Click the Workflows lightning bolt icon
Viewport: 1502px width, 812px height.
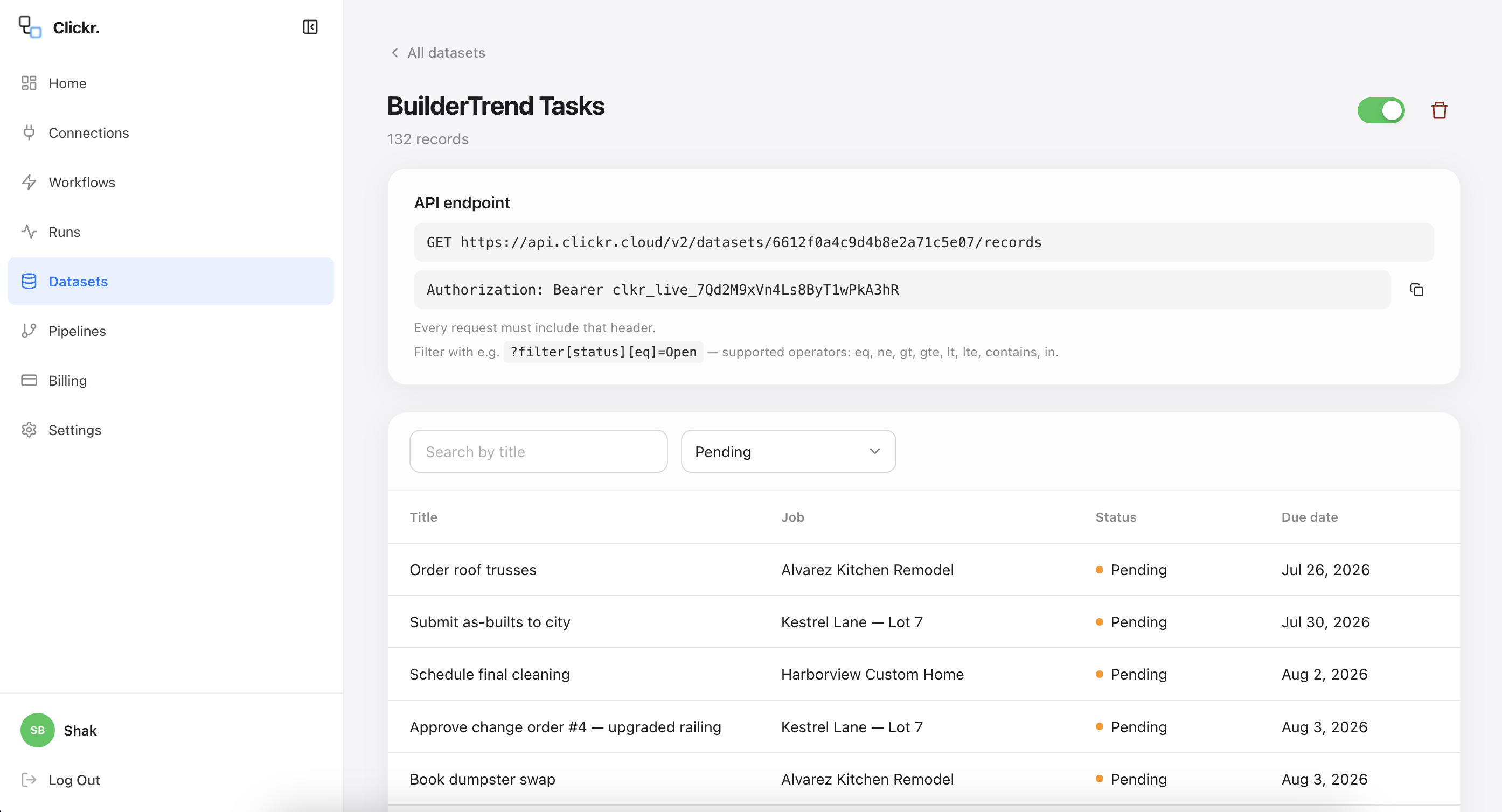(29, 183)
